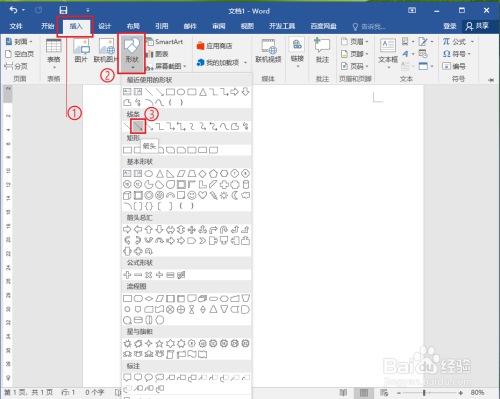Pin the ribbon using the pin icon
Viewport: 500px width, 399px height.
(x=491, y=80)
